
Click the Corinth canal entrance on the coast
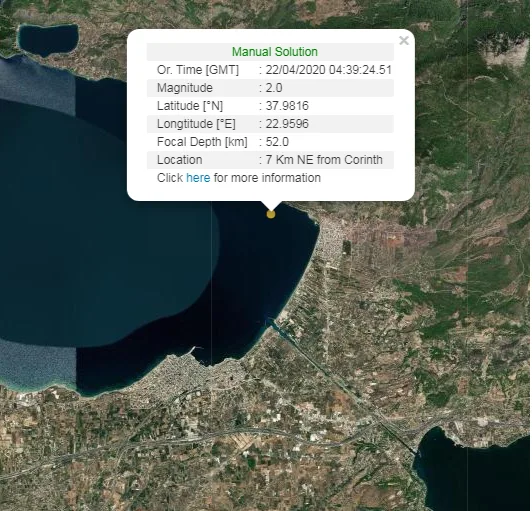click(x=270, y=322)
